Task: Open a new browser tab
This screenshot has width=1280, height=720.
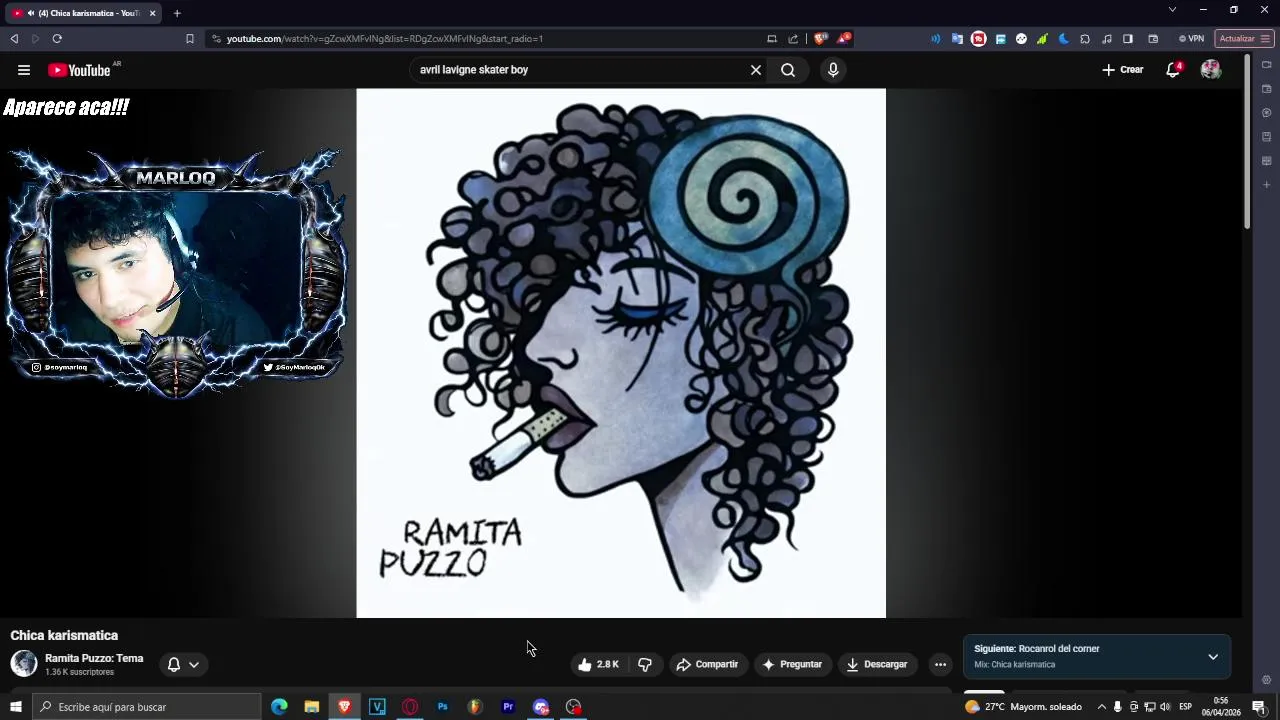Action: (x=177, y=13)
